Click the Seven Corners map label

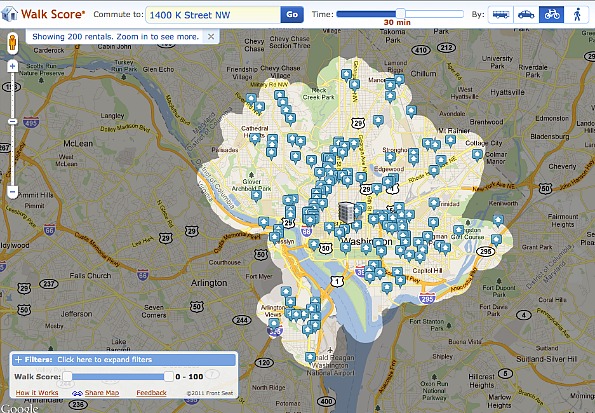pos(154,311)
